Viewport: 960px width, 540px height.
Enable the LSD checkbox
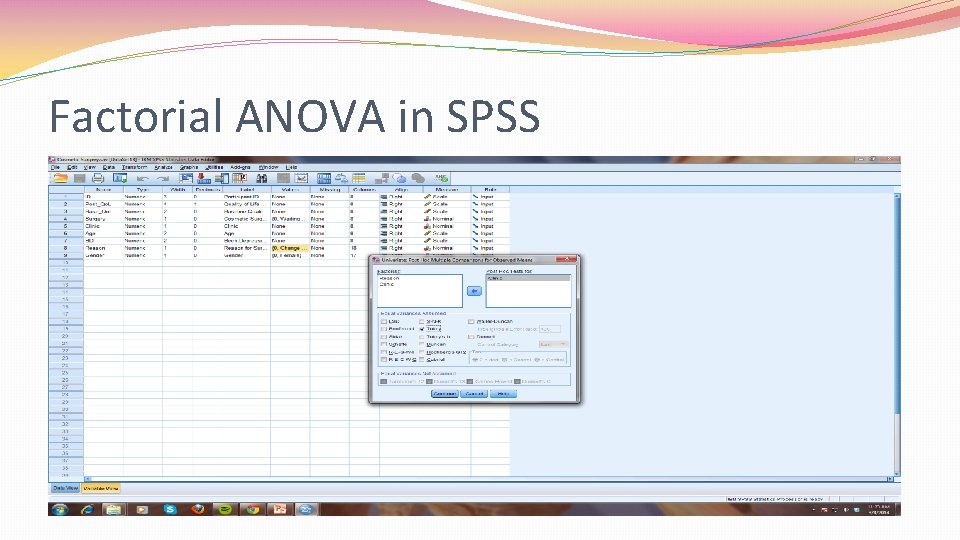(x=384, y=321)
